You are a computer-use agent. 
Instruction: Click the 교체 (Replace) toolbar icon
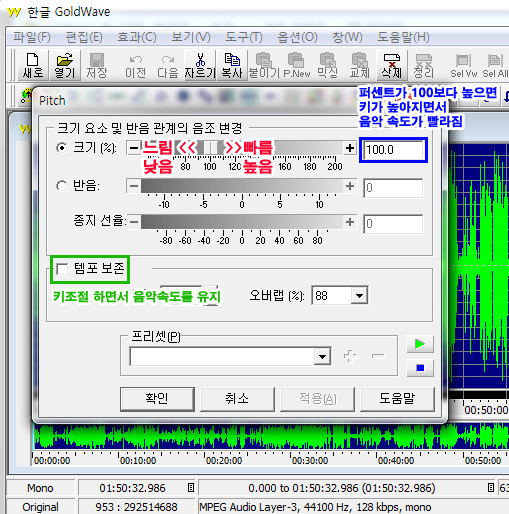pyautogui.click(x=360, y=65)
